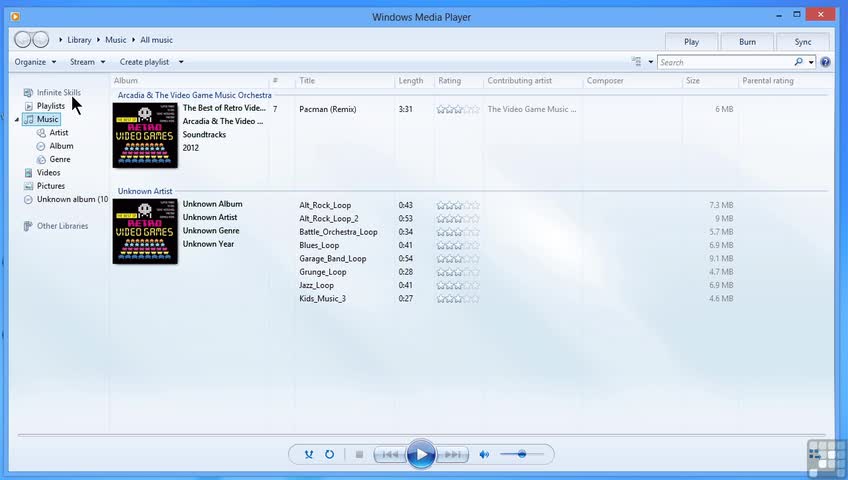Image resolution: width=848 pixels, height=480 pixels.
Task: Open the Help icon
Action: click(825, 62)
